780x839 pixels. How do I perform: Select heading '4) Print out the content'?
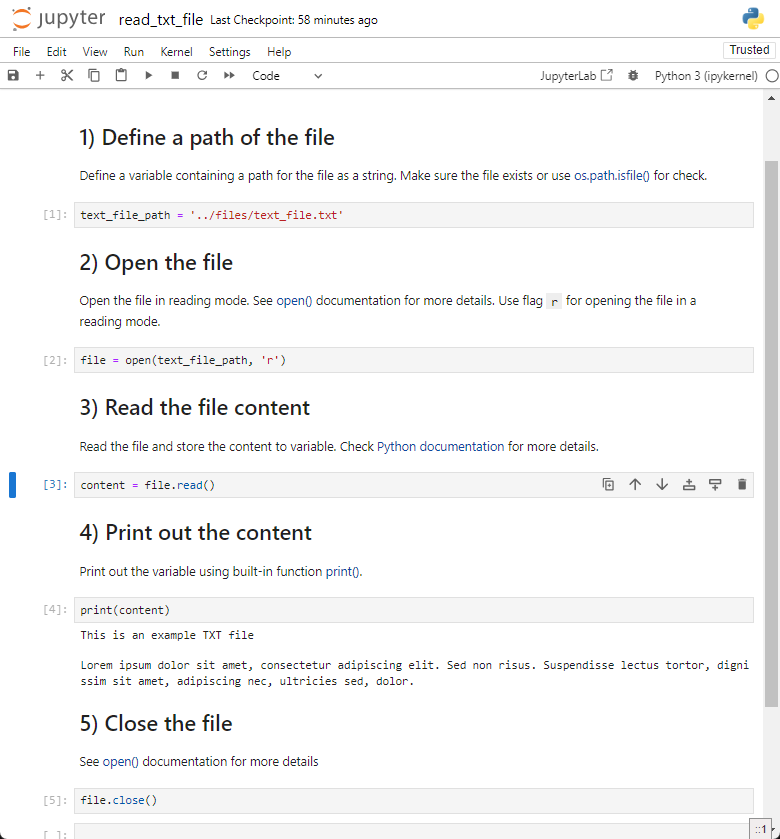pyautogui.click(x=196, y=533)
